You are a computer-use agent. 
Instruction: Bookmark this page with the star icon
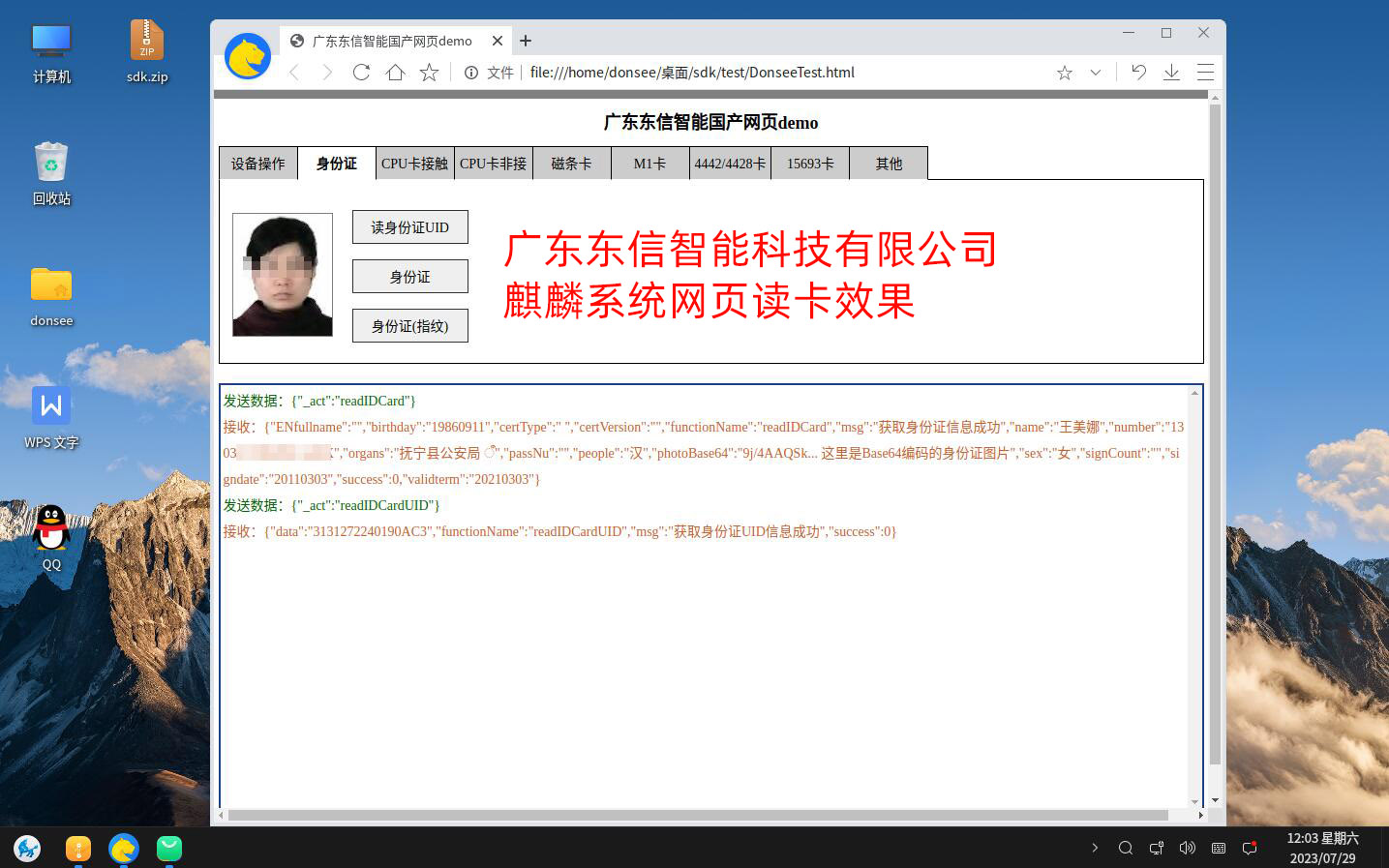1064,72
